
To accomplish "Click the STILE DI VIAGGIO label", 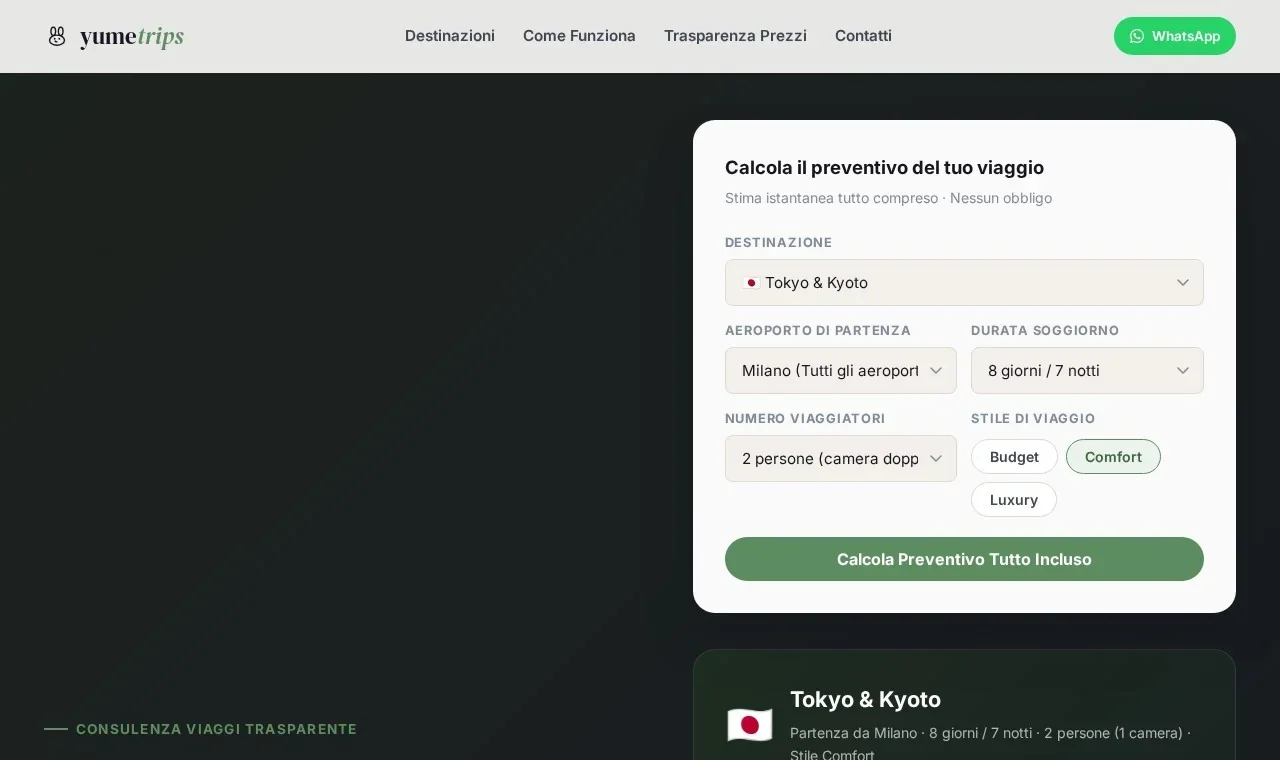I will pyautogui.click(x=1033, y=419).
